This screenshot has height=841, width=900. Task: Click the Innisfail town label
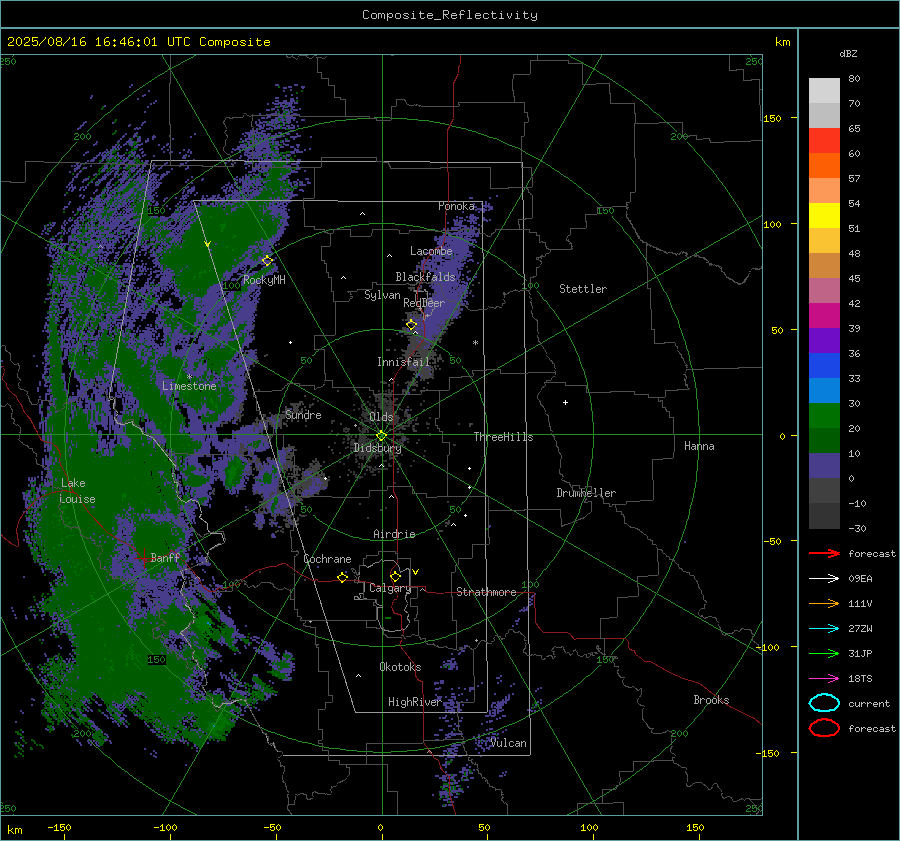tap(403, 362)
